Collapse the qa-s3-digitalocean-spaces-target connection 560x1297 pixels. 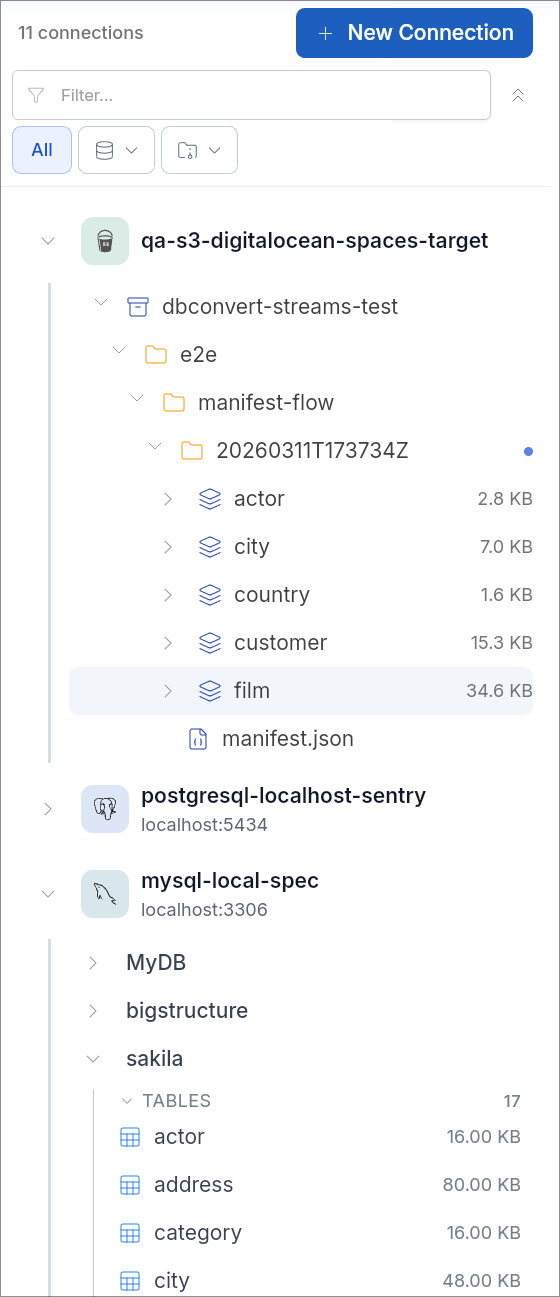coord(48,241)
